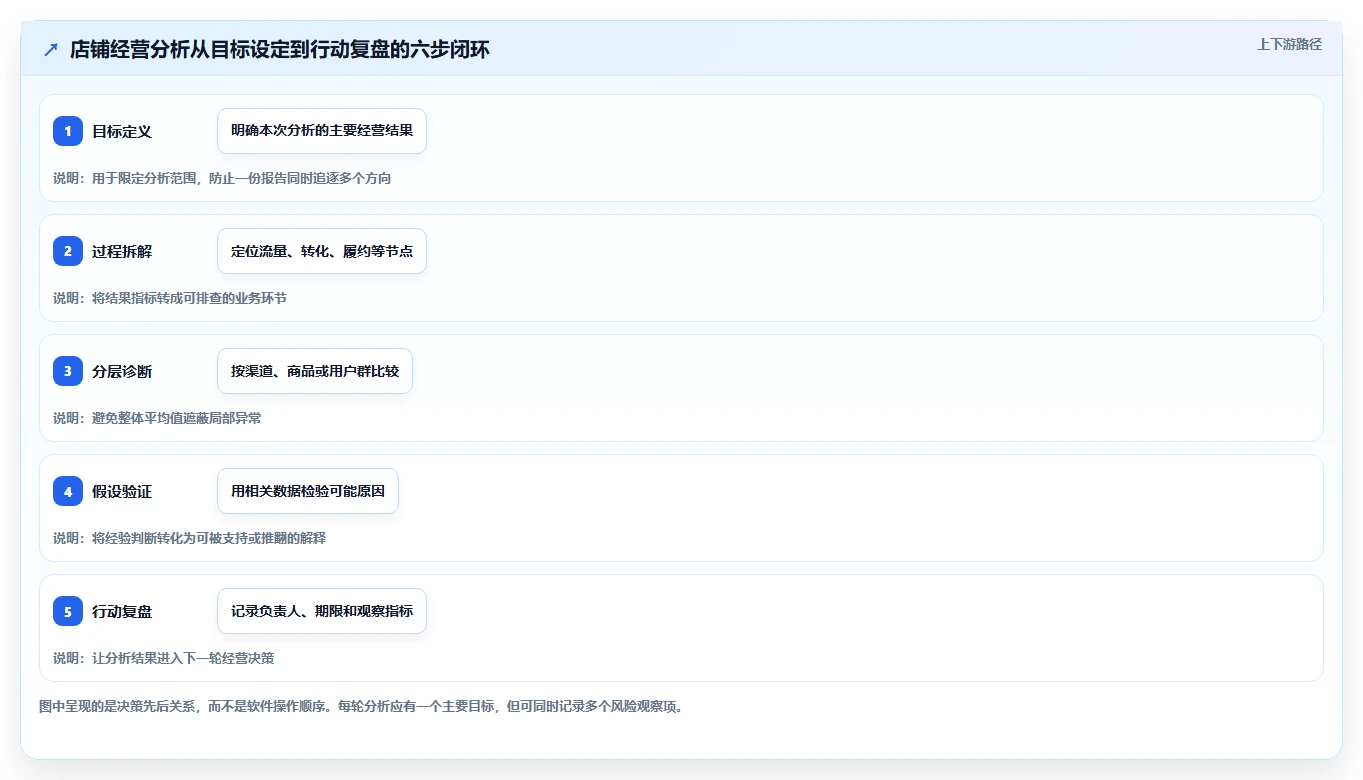1363x780 pixels.
Task: Select the 假设验证 step label
Action: pos(122,491)
